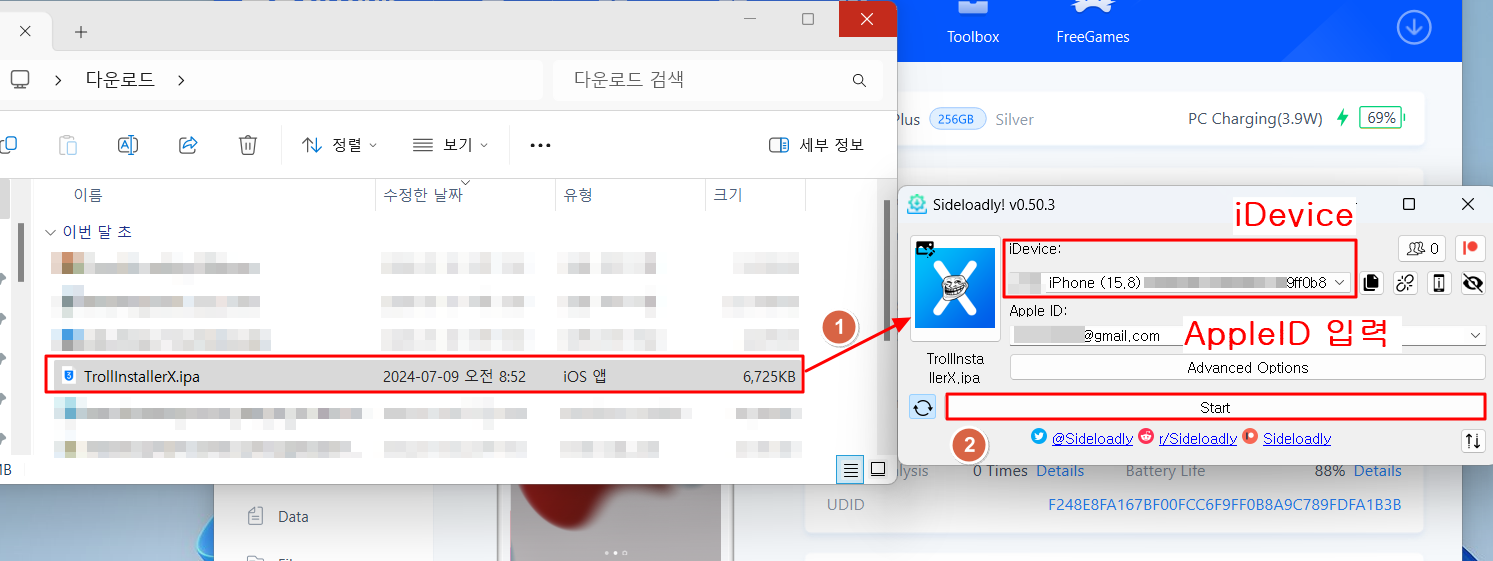
Task: Sort by 수정한 날짜 column header
Action: point(423,195)
